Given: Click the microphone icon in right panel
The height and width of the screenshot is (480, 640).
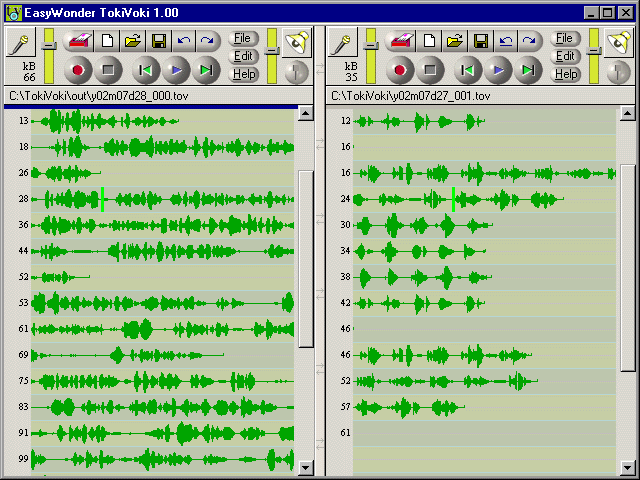Looking at the screenshot, I should point(342,42).
